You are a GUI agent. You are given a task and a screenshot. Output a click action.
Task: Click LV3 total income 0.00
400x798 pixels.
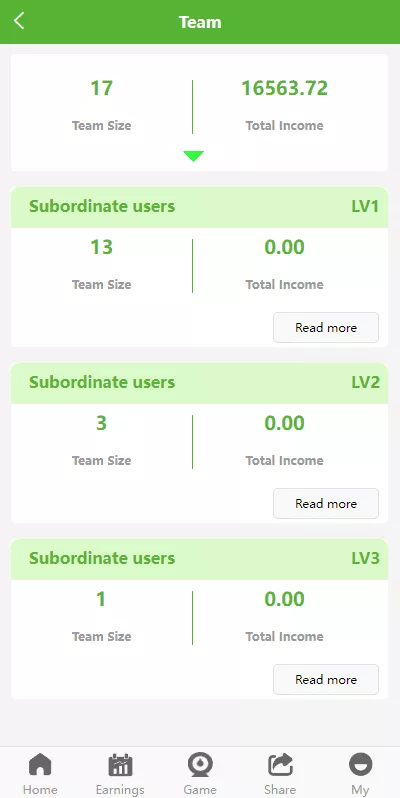284,599
